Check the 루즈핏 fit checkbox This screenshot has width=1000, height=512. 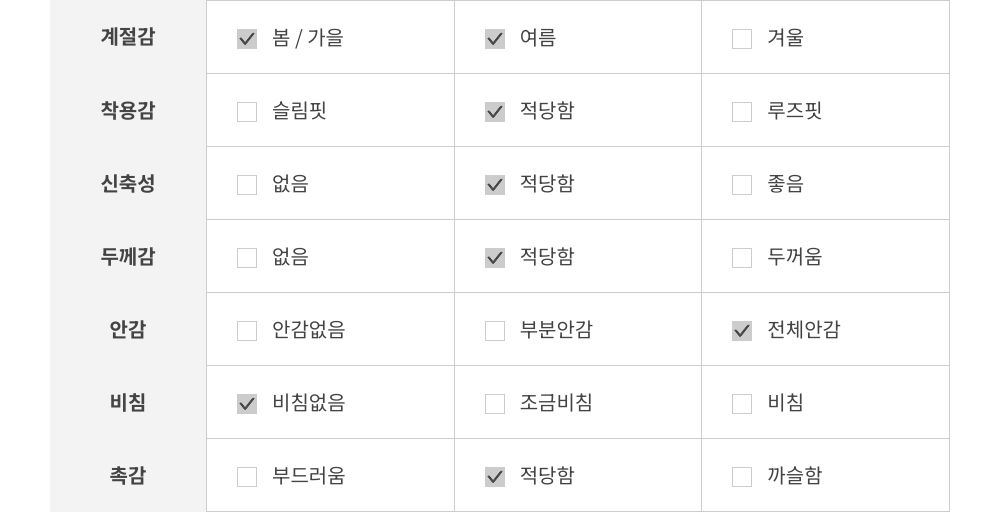pyautogui.click(x=742, y=112)
